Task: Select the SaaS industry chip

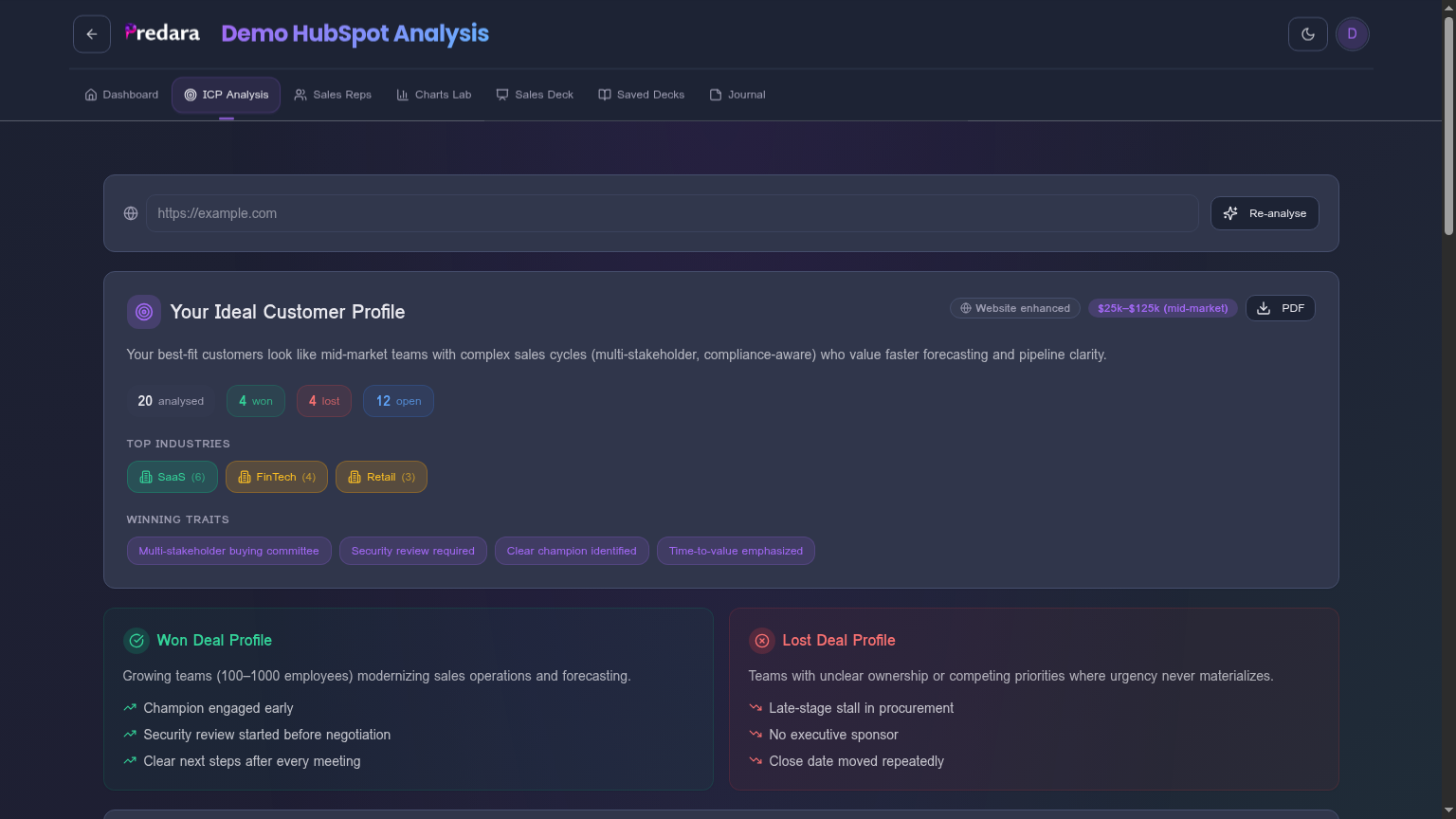Action: point(172,477)
